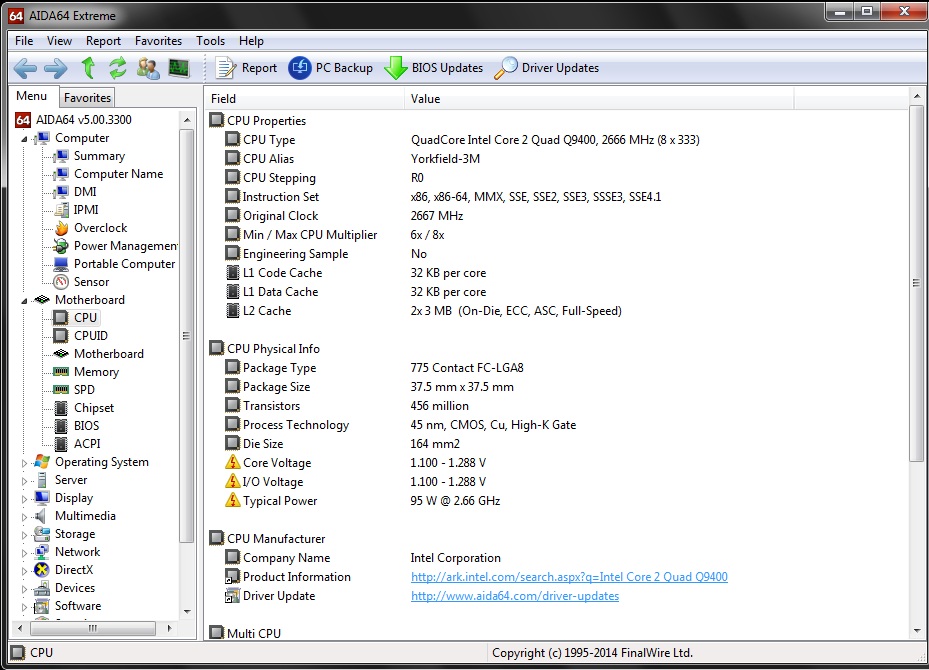Open the Overclock flame icon item
929x670 pixels.
(x=62, y=228)
